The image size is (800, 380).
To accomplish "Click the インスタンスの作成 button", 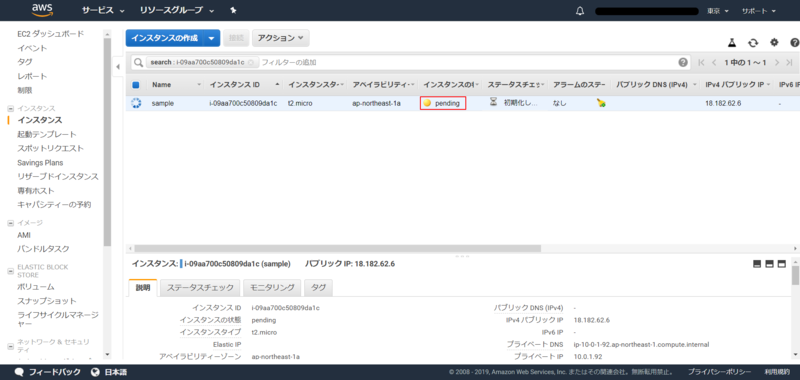I will 164,38.
